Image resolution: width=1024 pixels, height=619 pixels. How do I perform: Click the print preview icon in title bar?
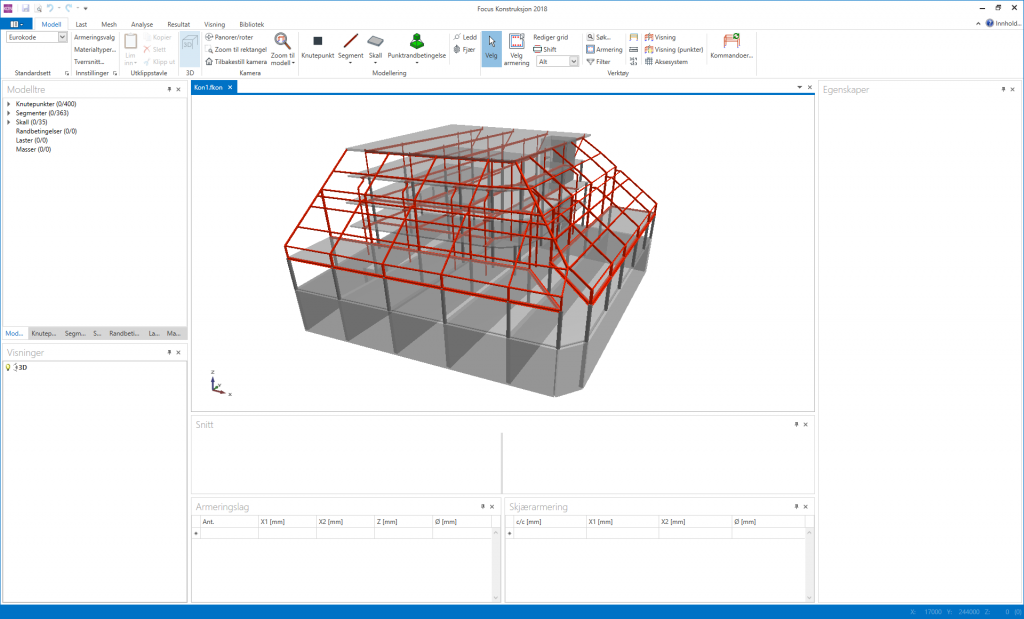pyautogui.click(x=39, y=8)
